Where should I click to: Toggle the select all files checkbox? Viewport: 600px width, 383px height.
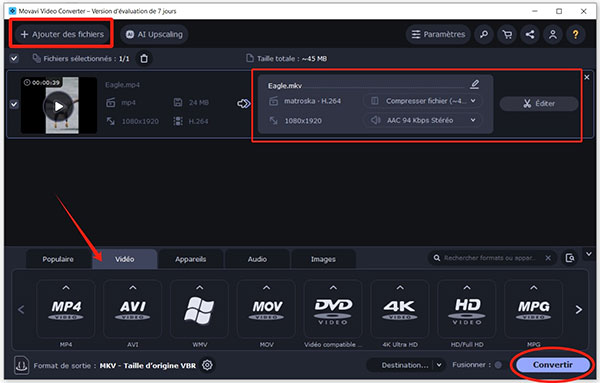pyautogui.click(x=14, y=59)
